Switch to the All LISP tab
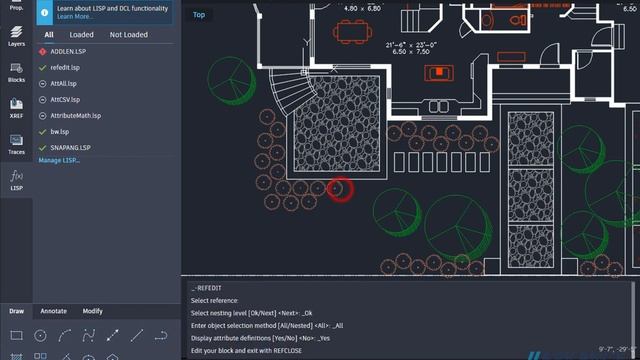640x360 pixels. [x=49, y=35]
